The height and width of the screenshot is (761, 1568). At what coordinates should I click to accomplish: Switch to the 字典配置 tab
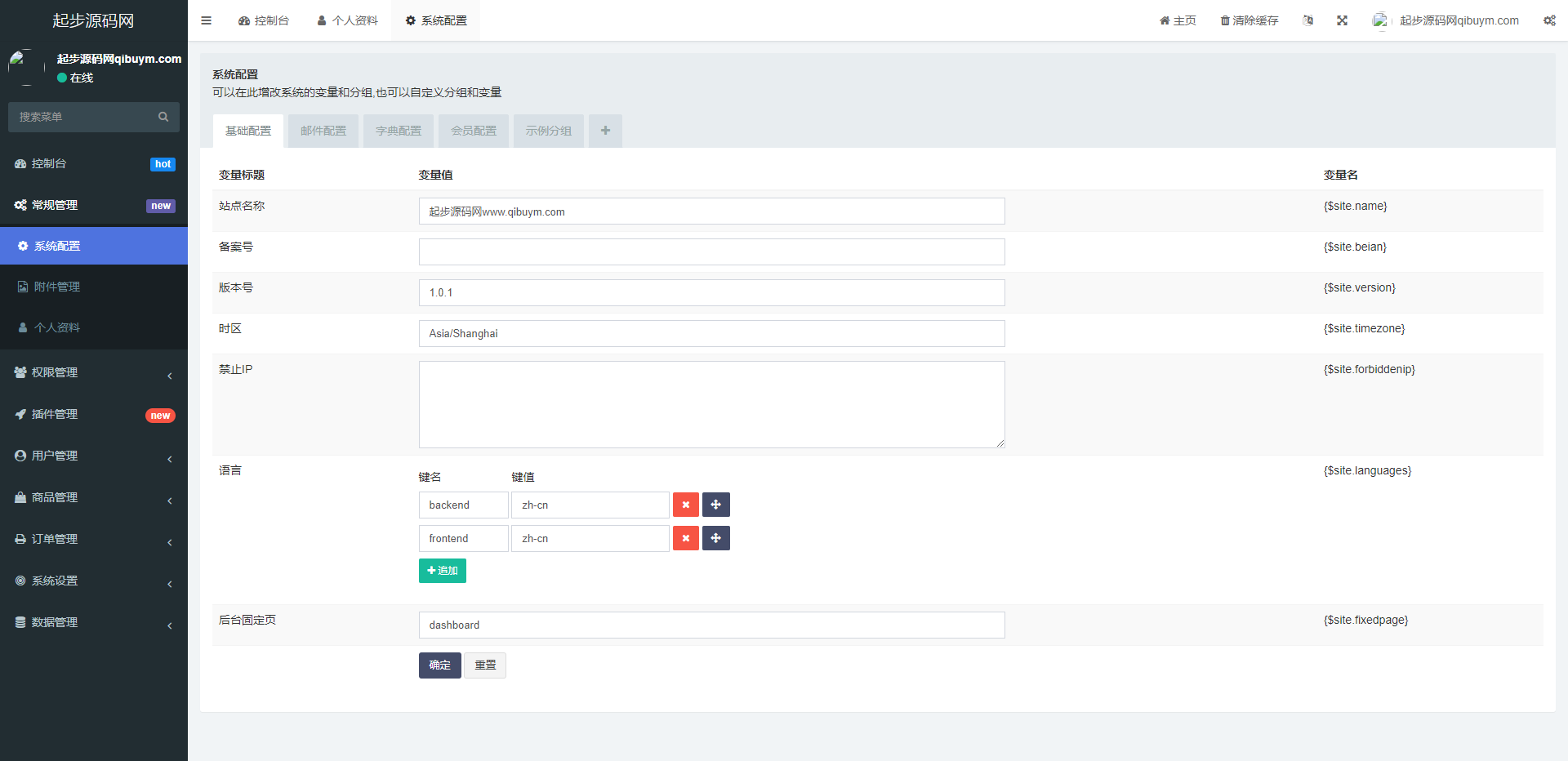pyautogui.click(x=399, y=131)
